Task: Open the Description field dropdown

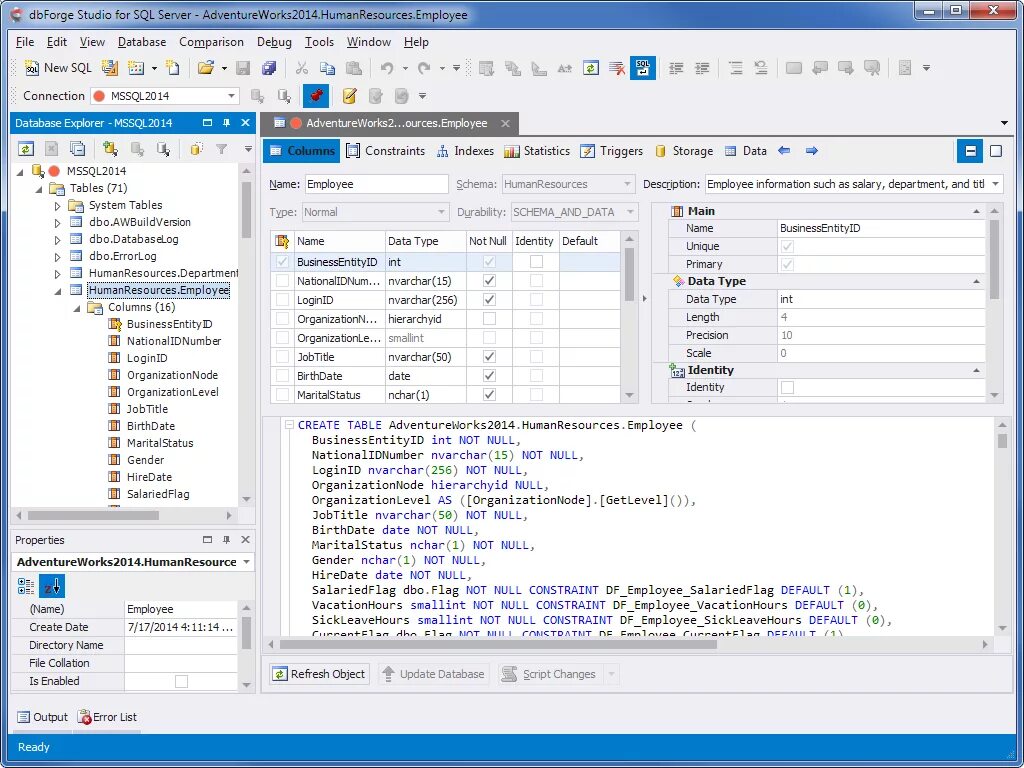Action: 996,184
